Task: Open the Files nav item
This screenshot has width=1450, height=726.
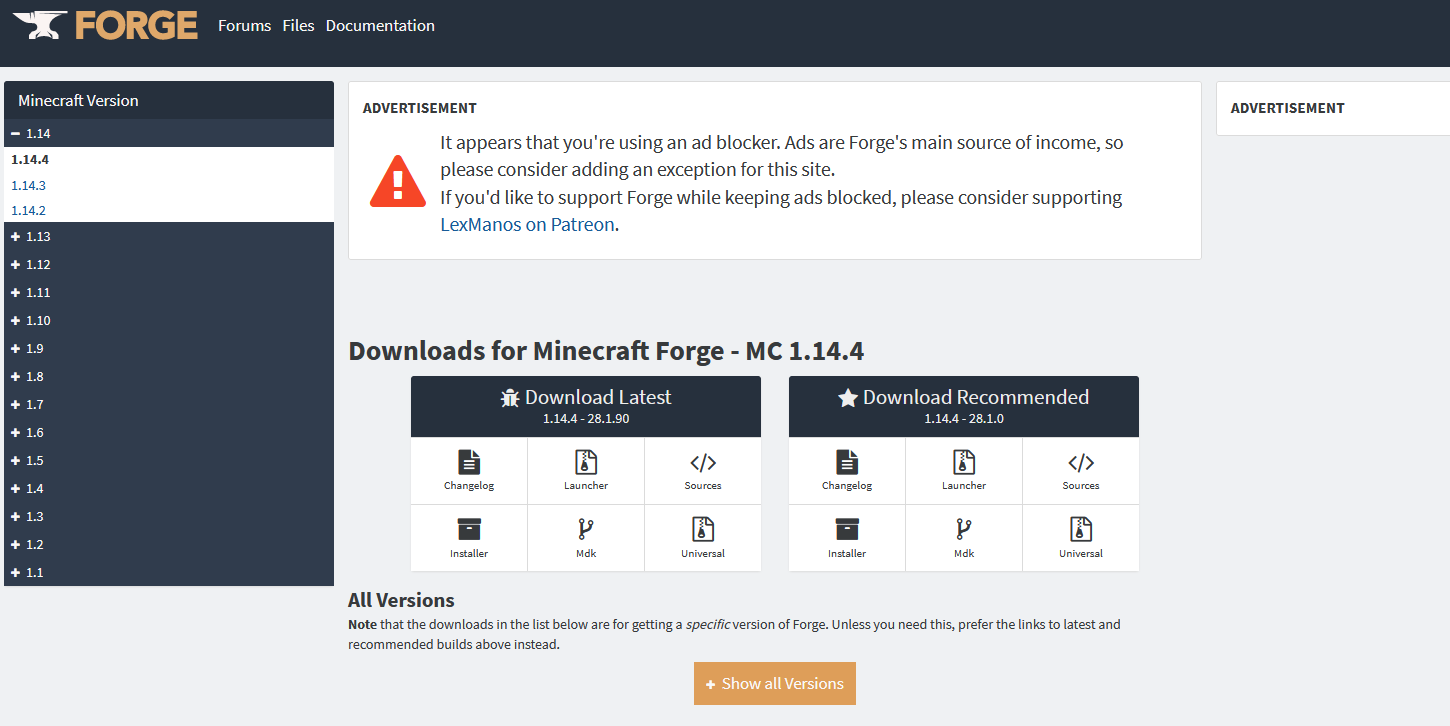Action: point(298,26)
